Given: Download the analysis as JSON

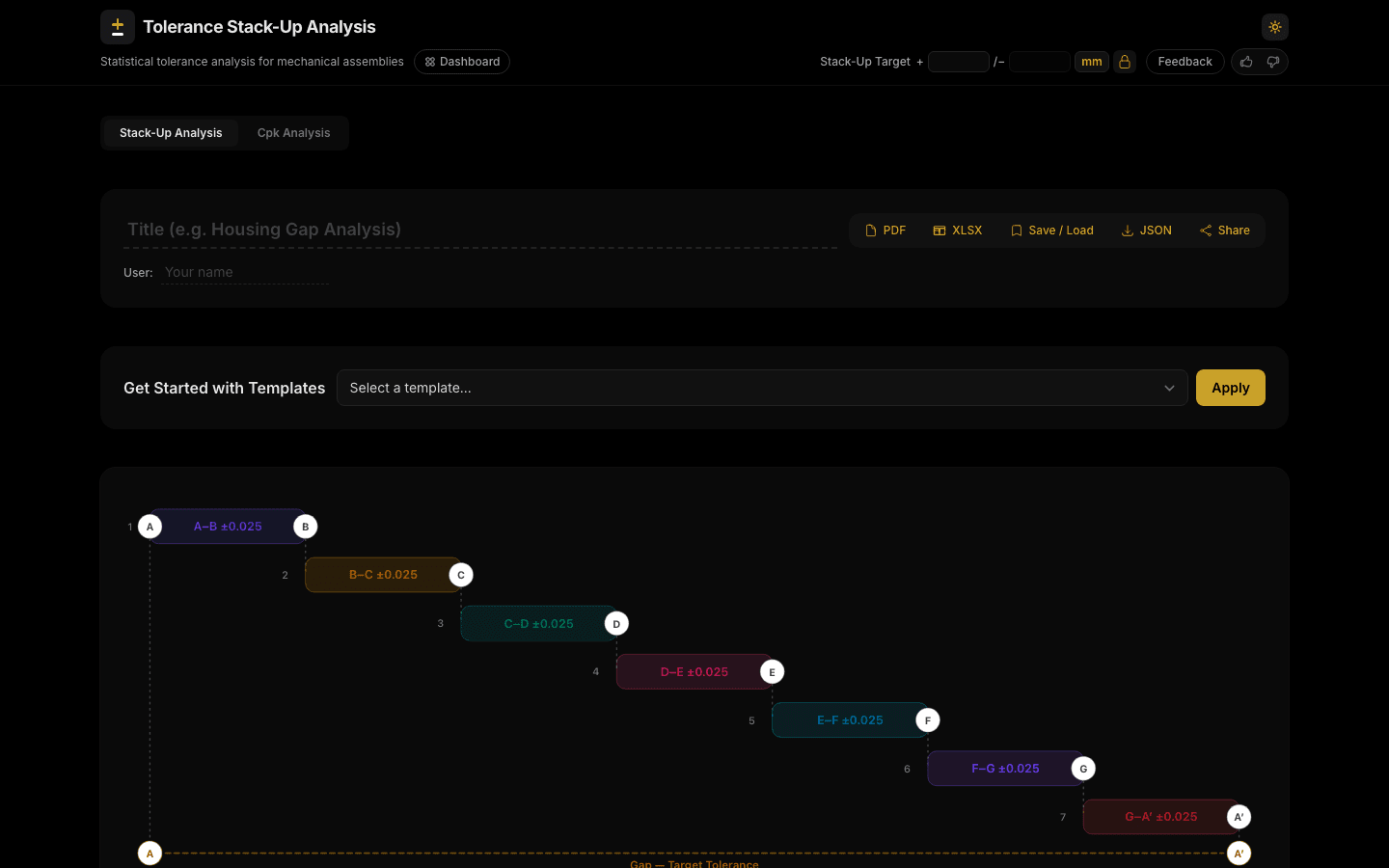Looking at the screenshot, I should (1146, 230).
